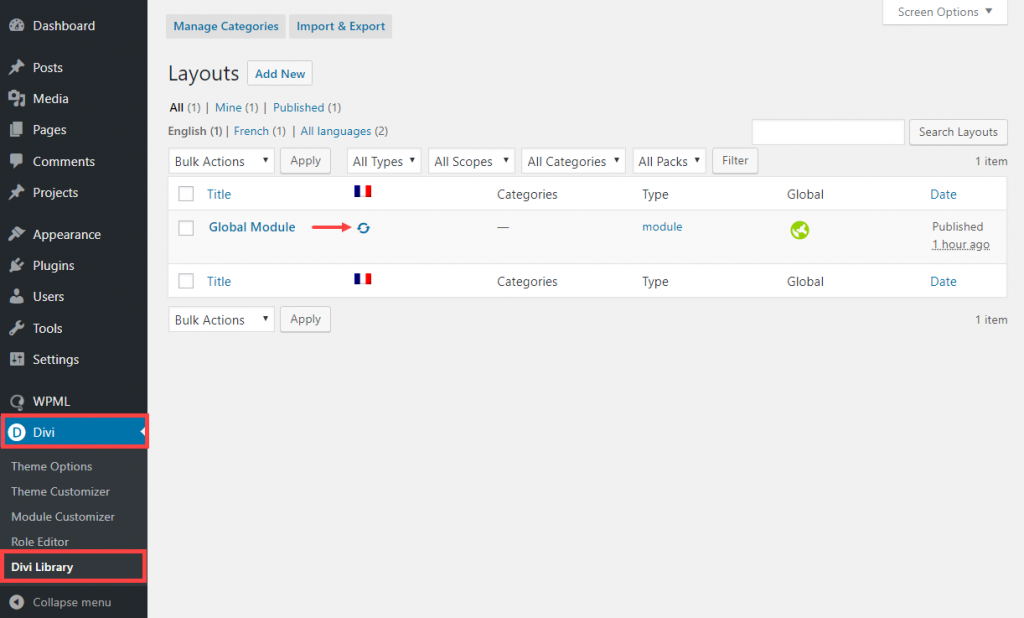Open Role Editor under Divi
Viewport: 1024px width, 618px height.
point(40,542)
